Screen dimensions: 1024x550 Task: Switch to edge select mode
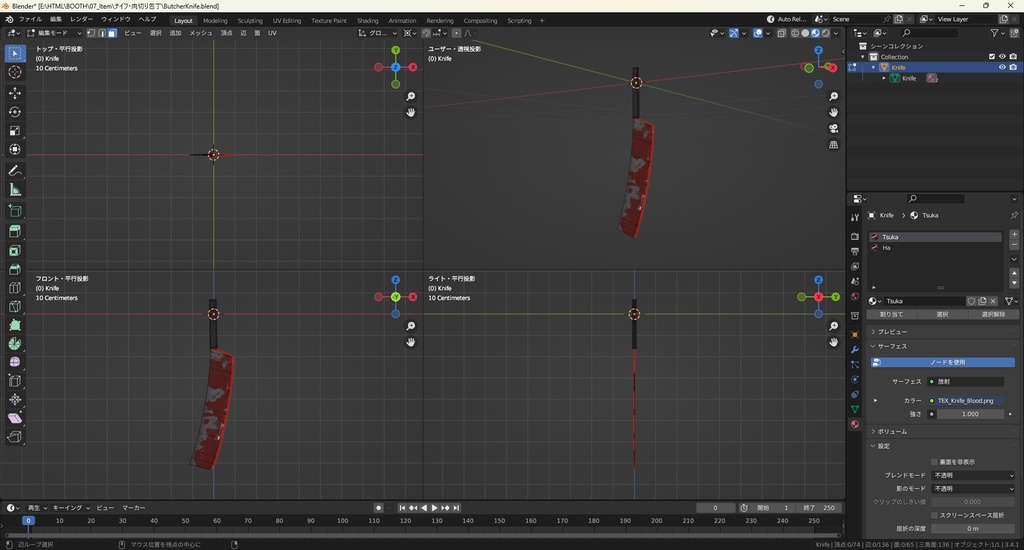102,33
